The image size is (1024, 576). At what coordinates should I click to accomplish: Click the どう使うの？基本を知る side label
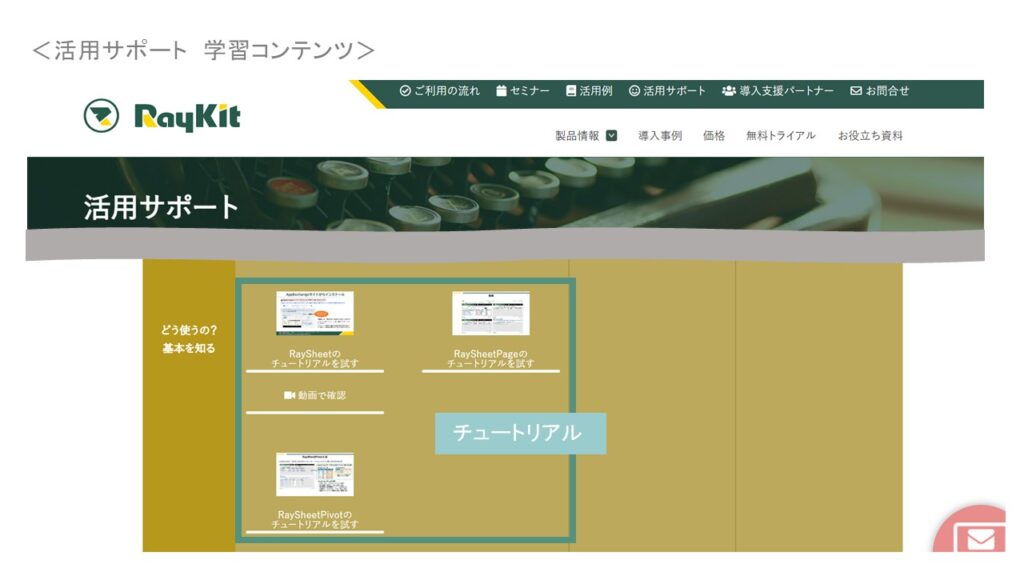coord(189,339)
